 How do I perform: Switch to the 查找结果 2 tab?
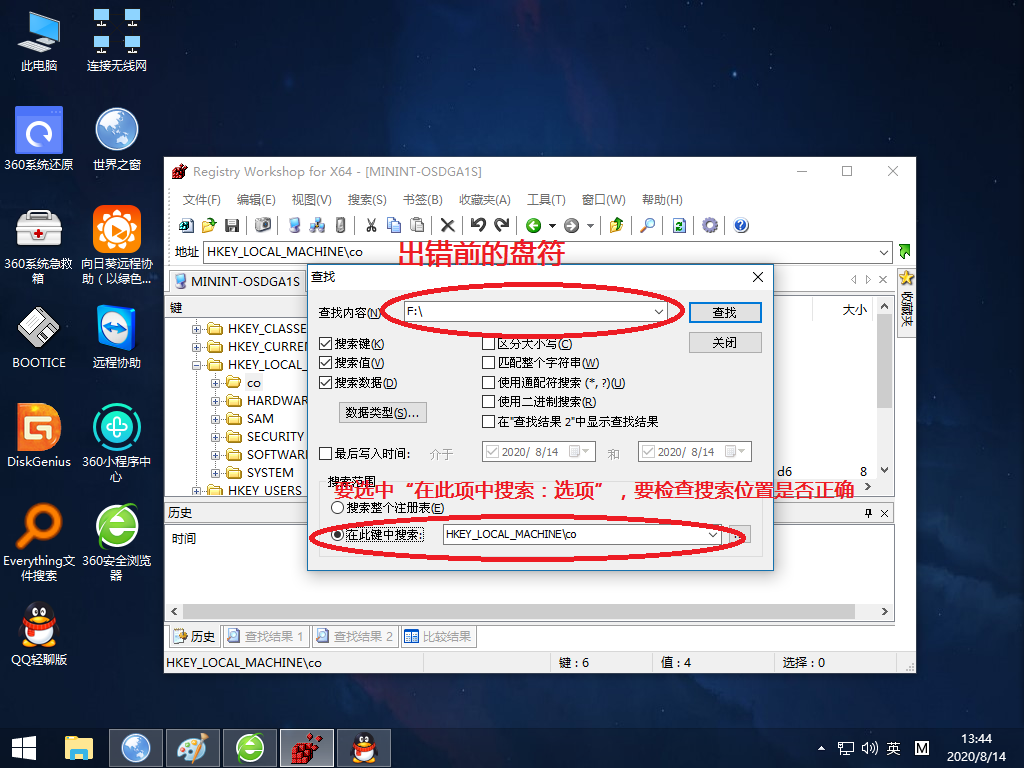coord(355,636)
